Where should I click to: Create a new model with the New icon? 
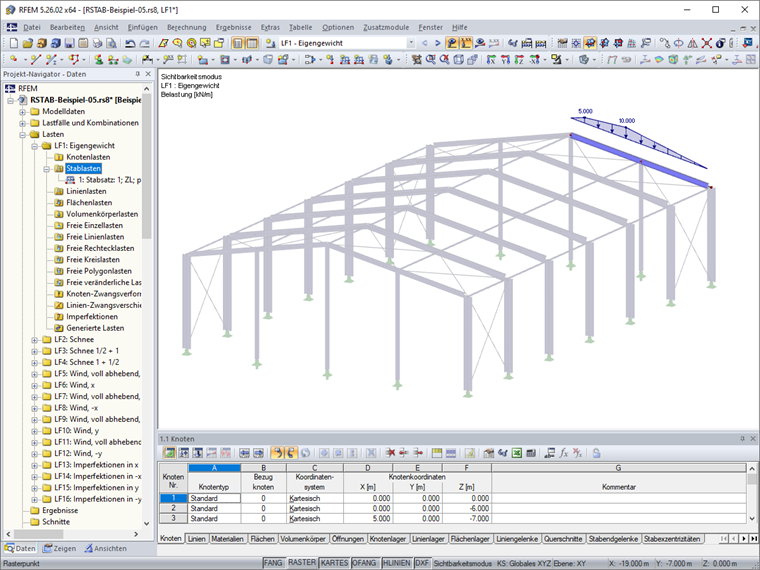14,43
